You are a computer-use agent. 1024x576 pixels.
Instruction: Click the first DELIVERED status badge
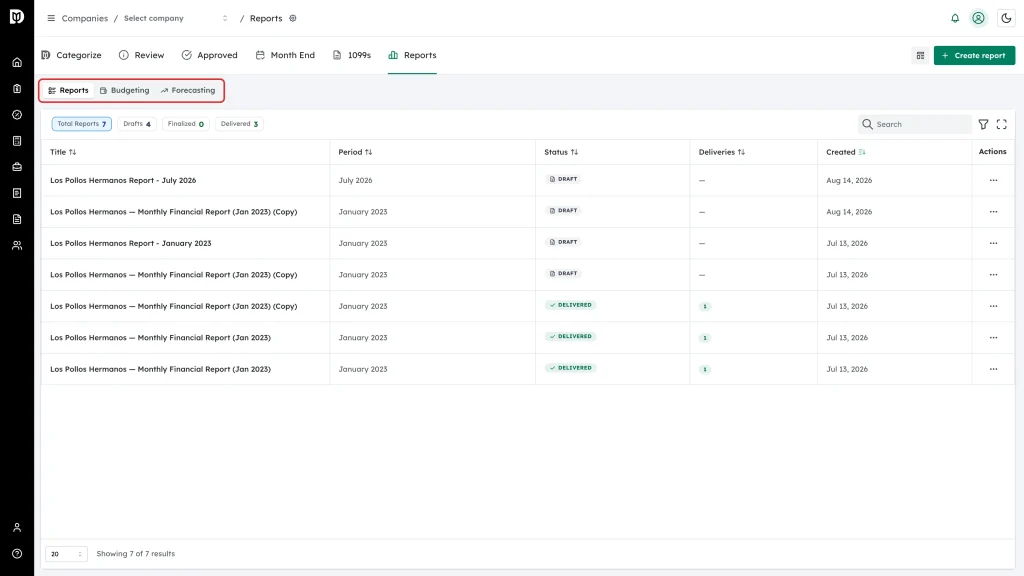pos(570,305)
